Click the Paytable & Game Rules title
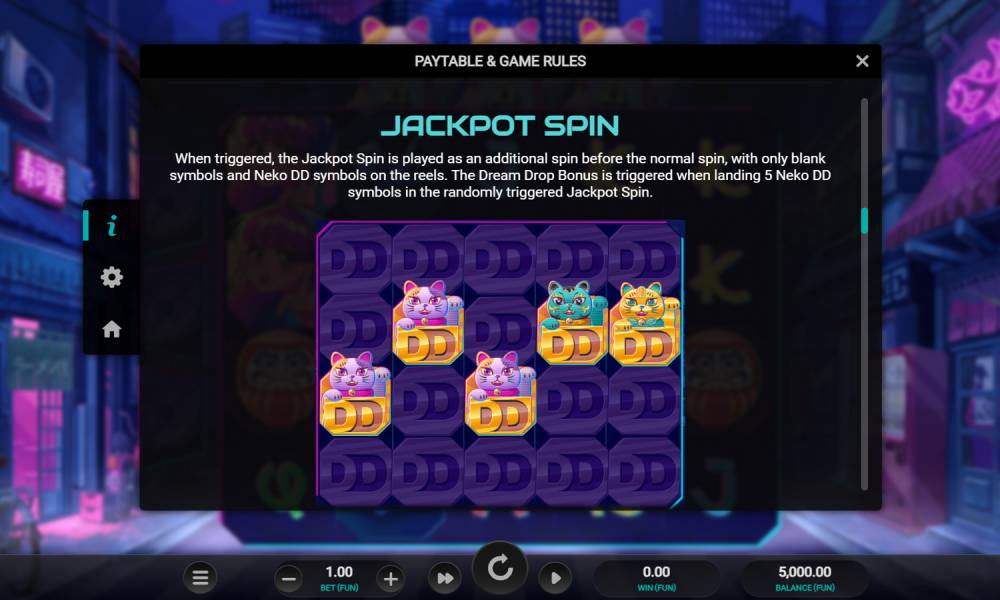 click(500, 61)
